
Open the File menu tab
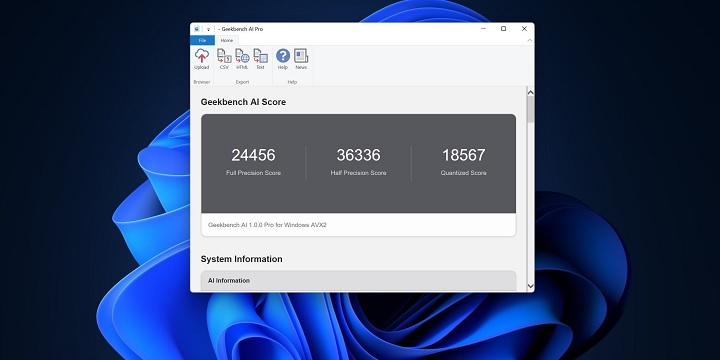(202, 40)
